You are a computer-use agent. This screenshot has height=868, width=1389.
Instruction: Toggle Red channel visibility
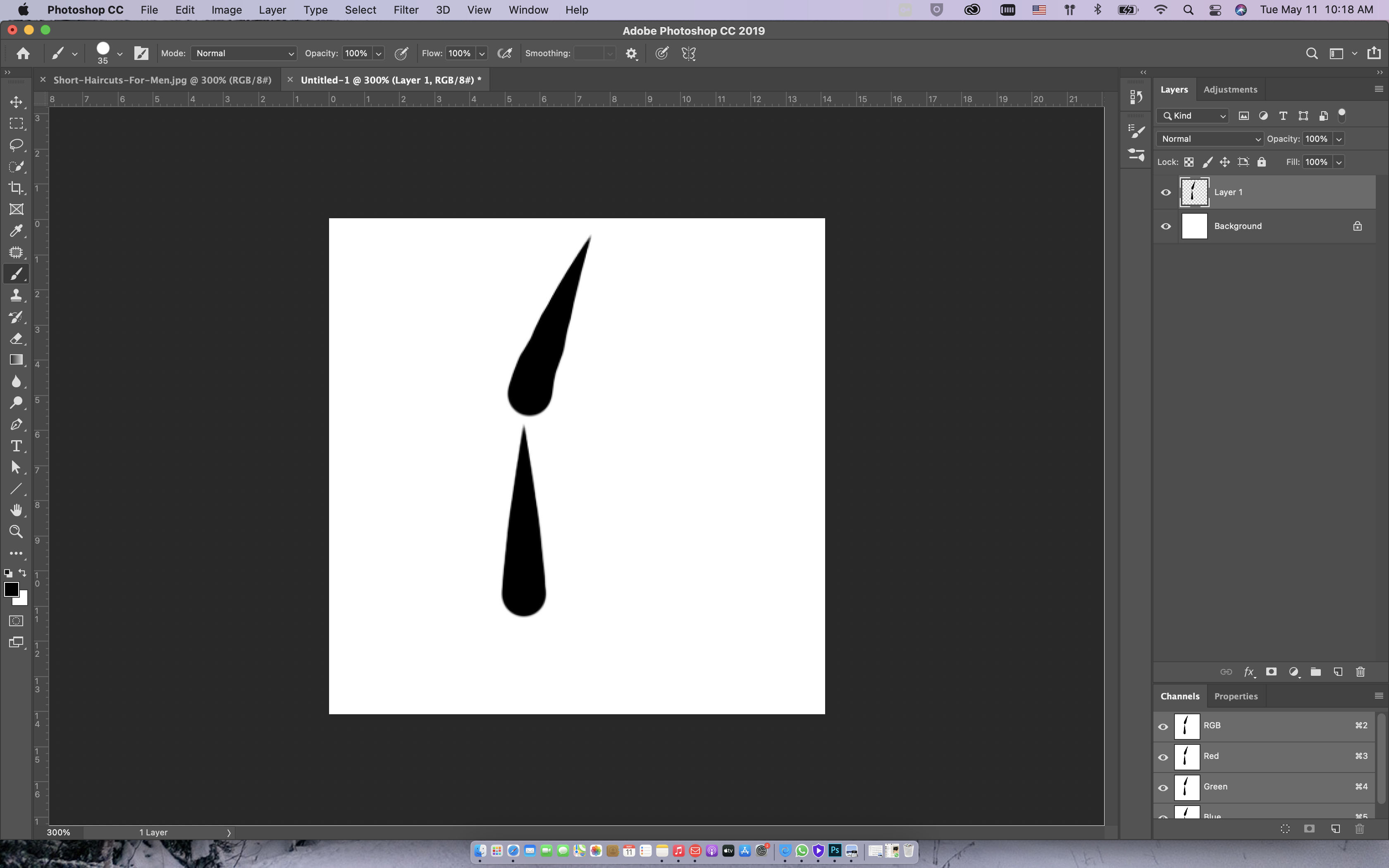pyautogui.click(x=1163, y=757)
